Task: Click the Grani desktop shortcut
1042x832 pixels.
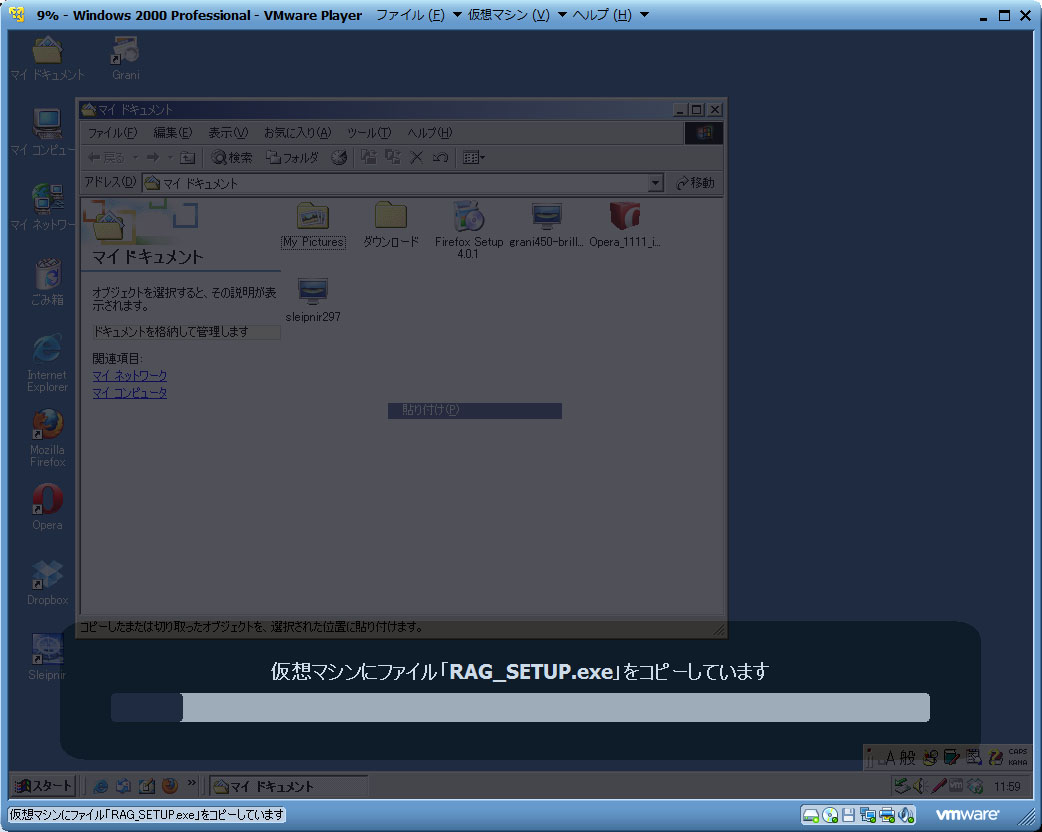Action: click(126, 58)
